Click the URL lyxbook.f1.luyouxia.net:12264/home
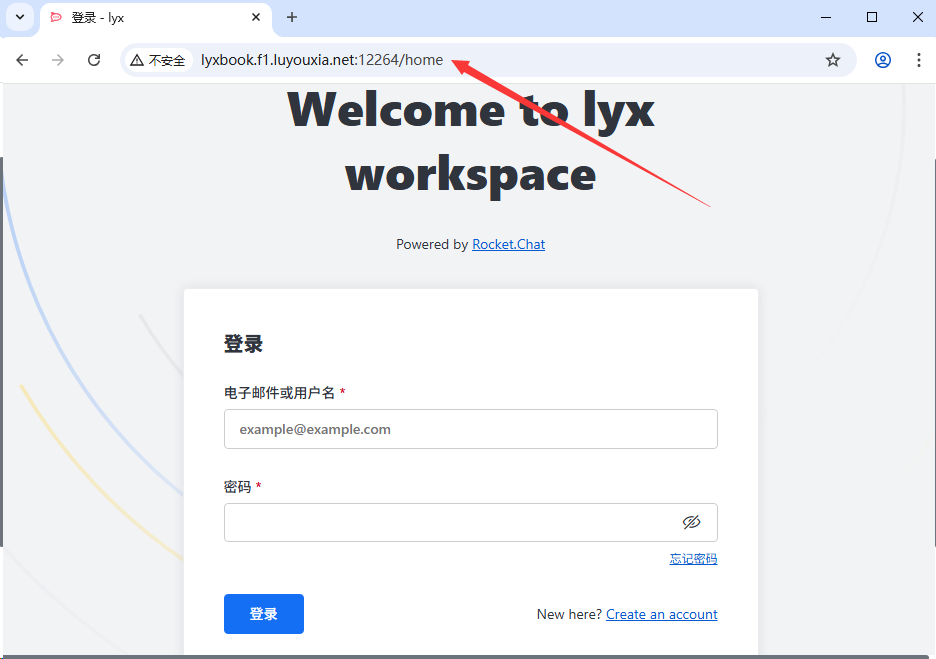This screenshot has width=936, height=659. click(x=322, y=60)
